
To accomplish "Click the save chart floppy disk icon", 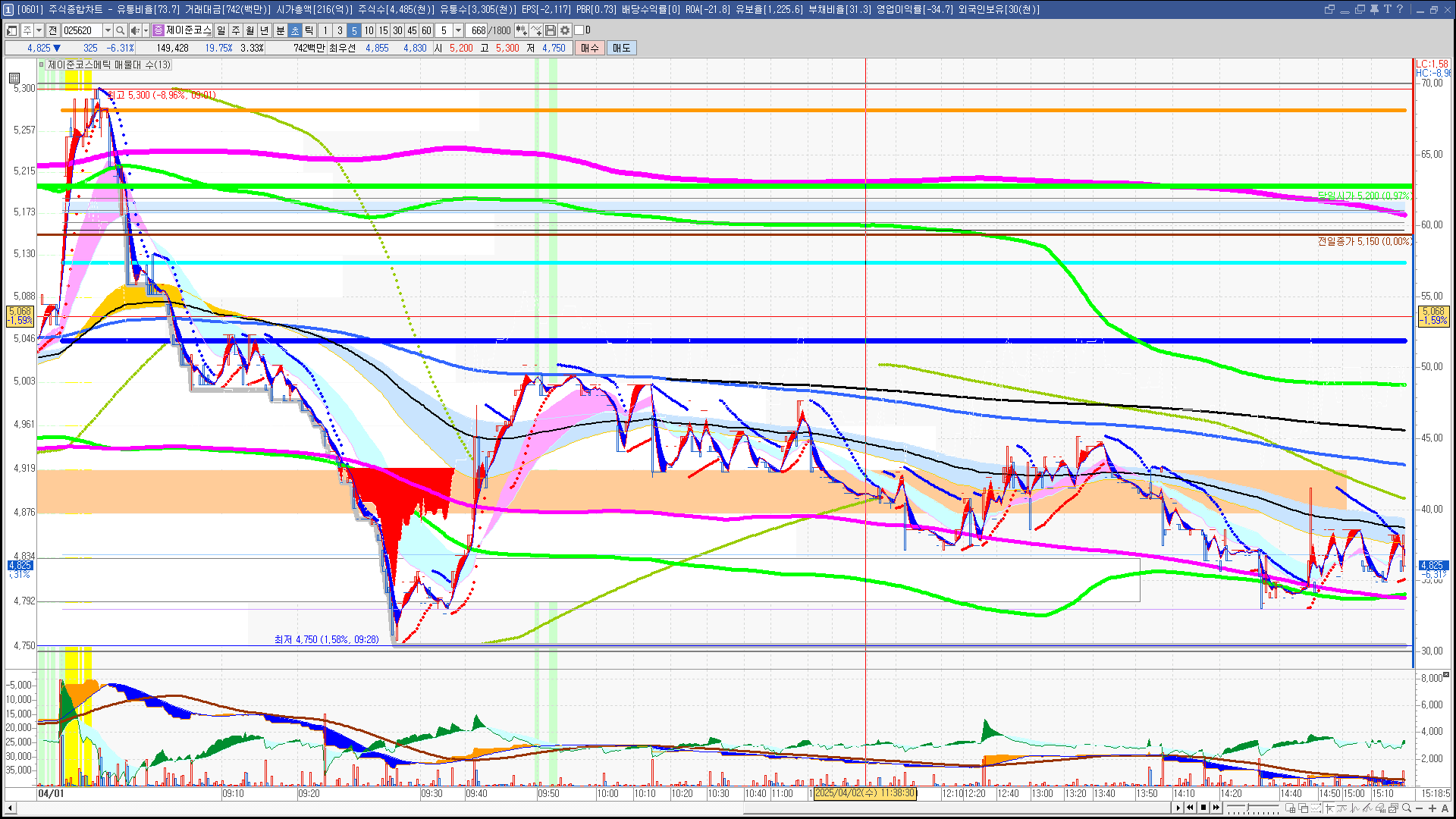I will [x=551, y=30].
